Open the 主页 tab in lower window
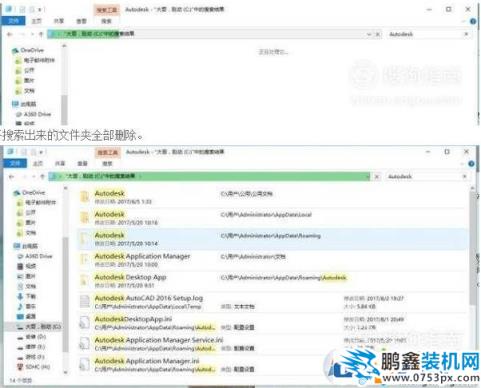The width and height of the screenshot is (481, 388). point(38,163)
